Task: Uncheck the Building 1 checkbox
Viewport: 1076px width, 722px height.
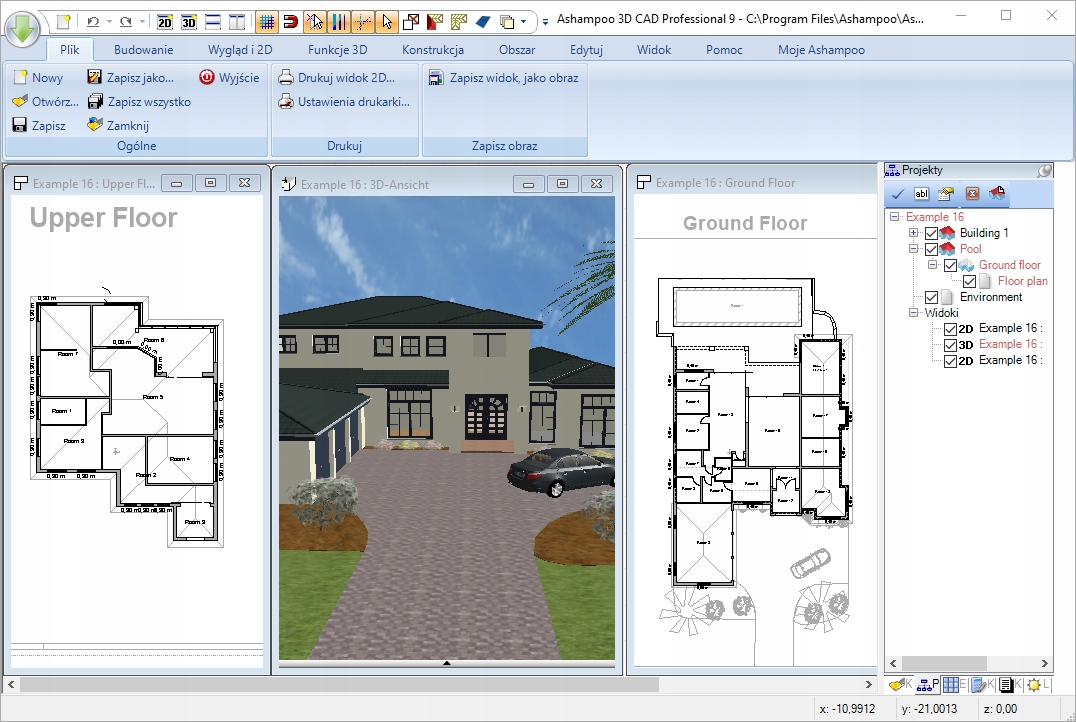Action: [932, 233]
